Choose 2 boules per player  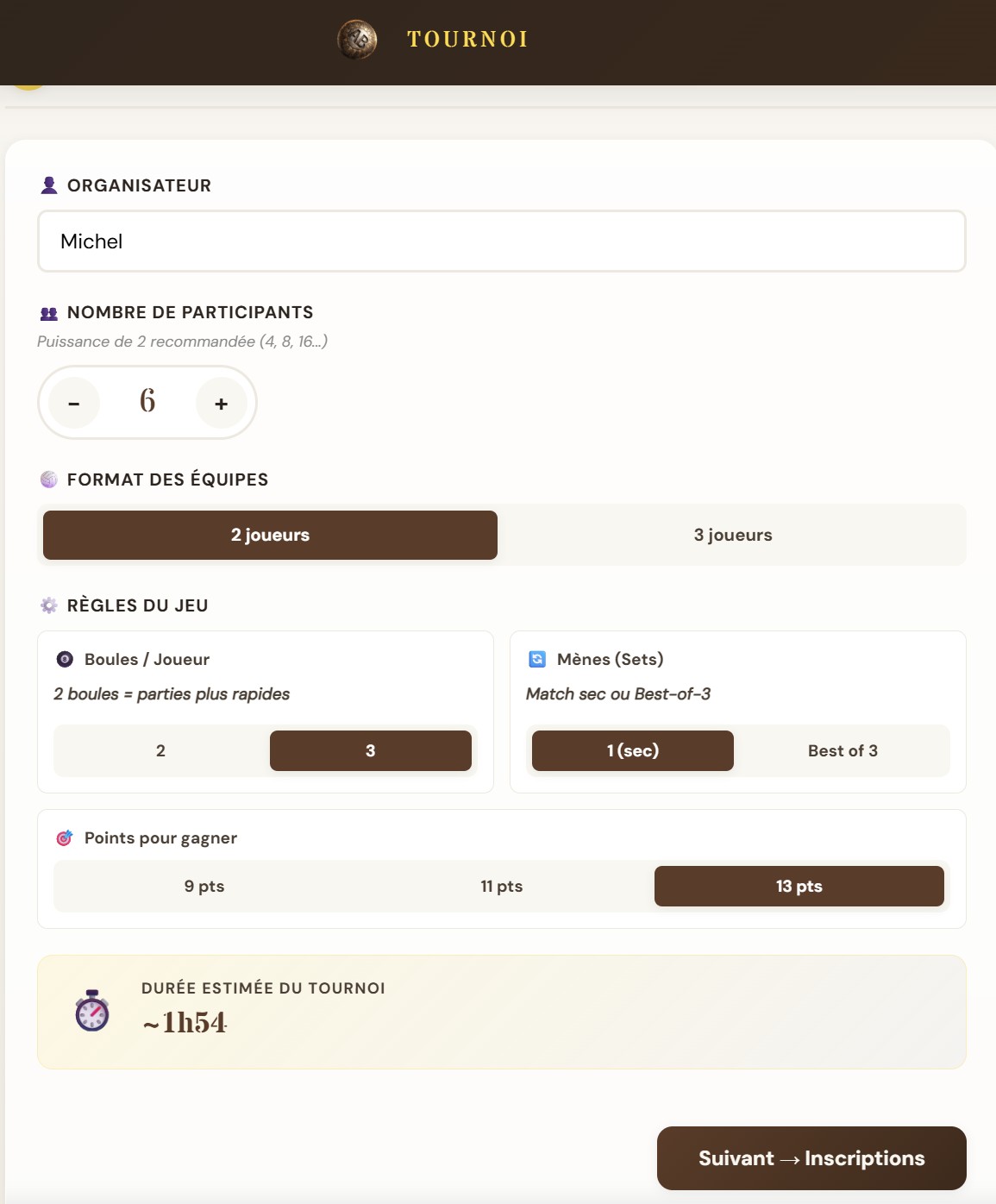point(160,750)
